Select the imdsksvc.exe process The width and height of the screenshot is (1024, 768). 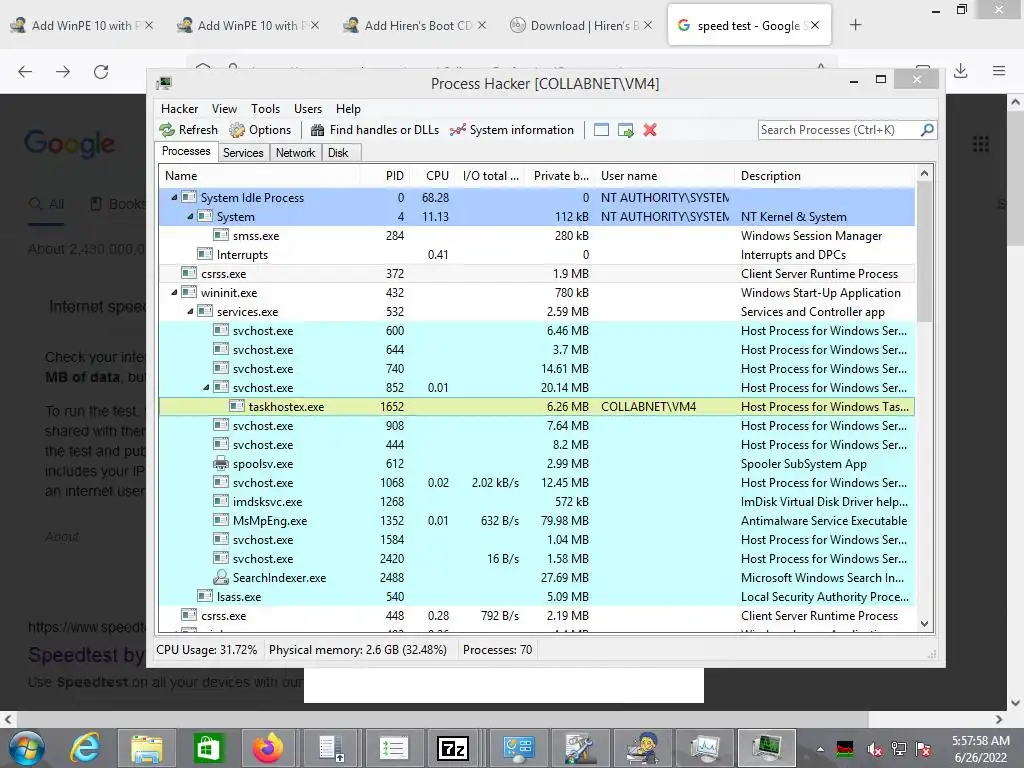tap(537, 502)
